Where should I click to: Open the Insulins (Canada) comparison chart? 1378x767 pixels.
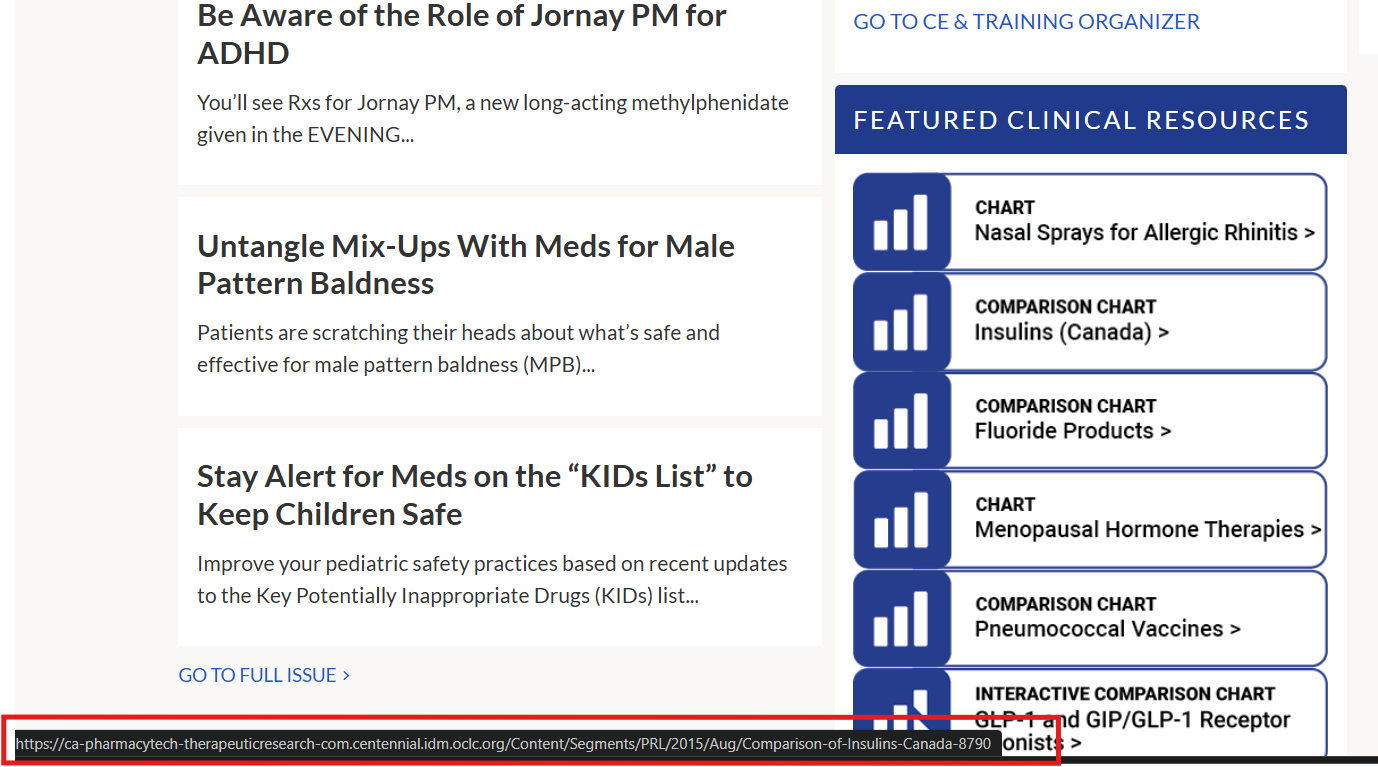1071,332
